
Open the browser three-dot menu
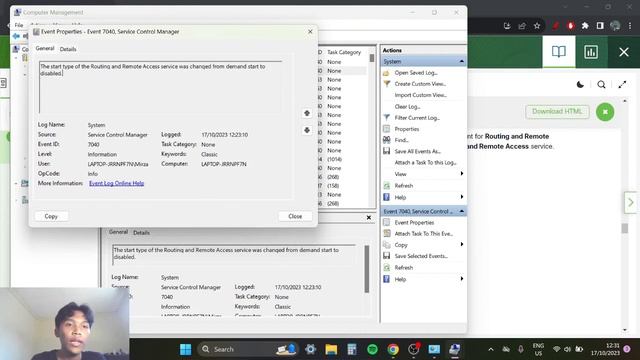[630, 26]
